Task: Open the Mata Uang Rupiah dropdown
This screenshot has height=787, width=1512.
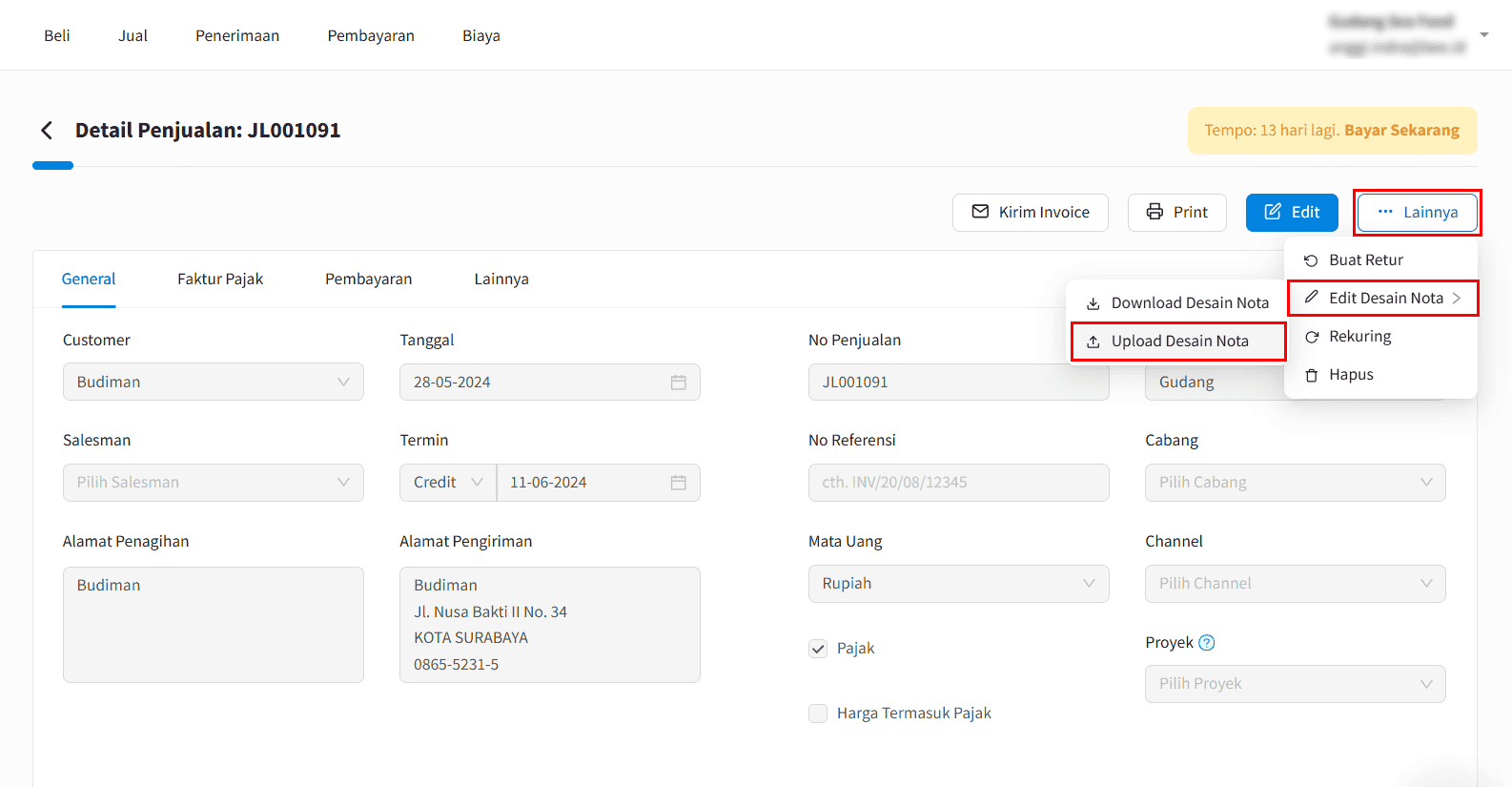Action: point(958,584)
